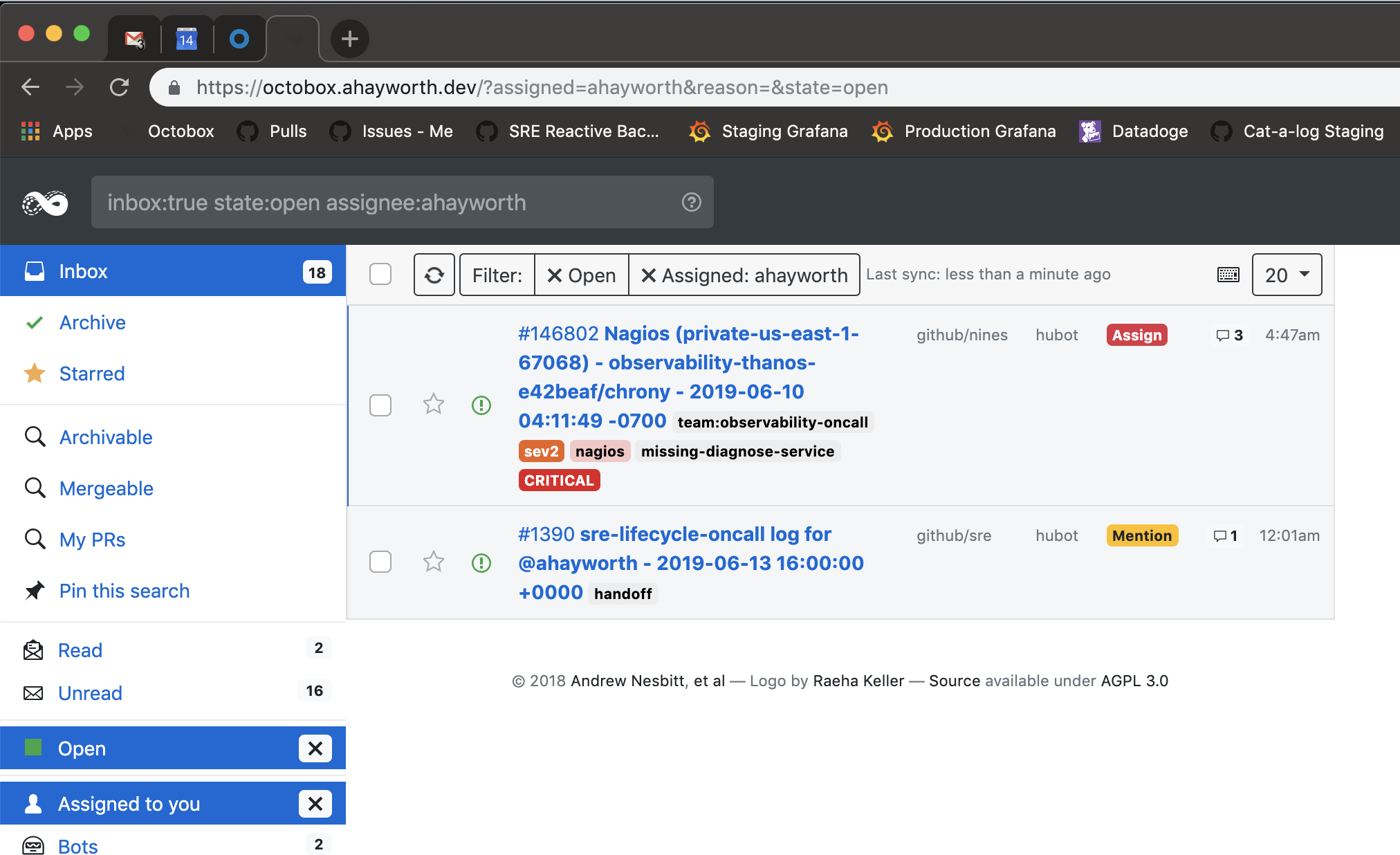This screenshot has height=855, width=1400.
Task: Click the sev2 label
Action: click(541, 451)
